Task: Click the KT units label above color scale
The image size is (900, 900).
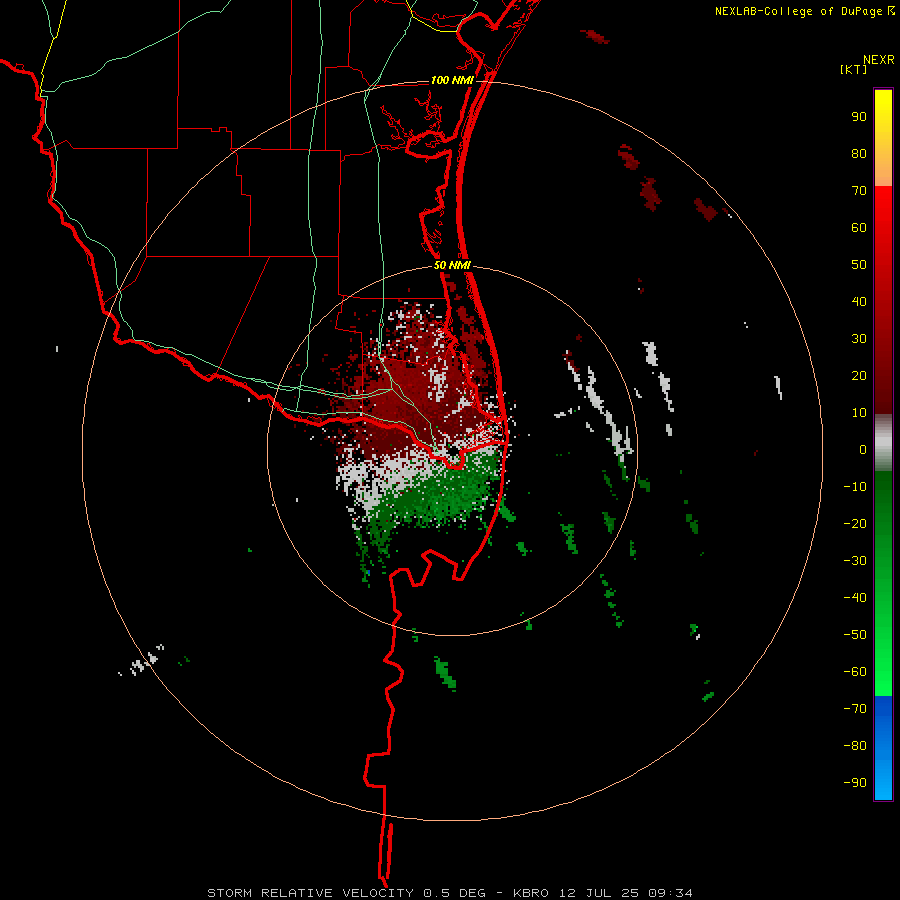Action: click(x=854, y=69)
